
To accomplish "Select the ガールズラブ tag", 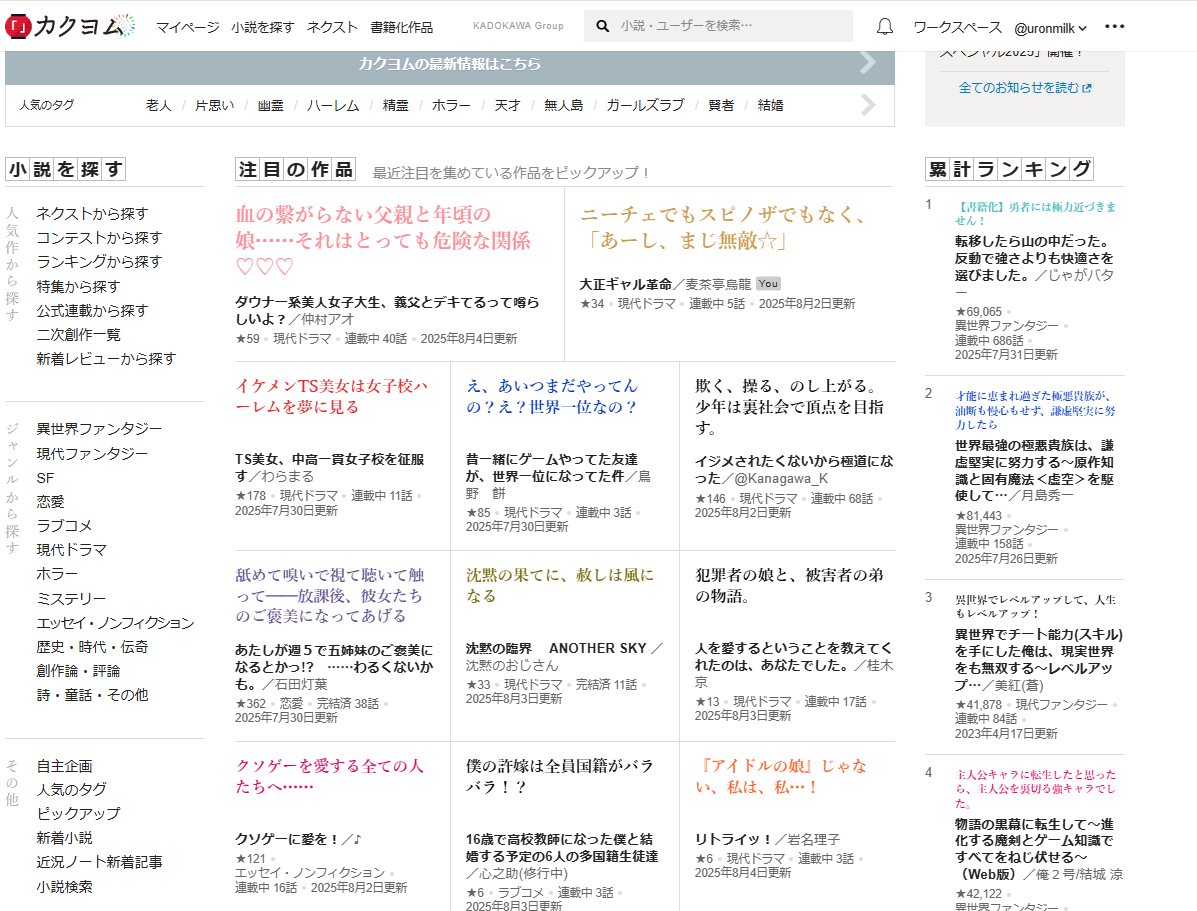I will click(645, 105).
